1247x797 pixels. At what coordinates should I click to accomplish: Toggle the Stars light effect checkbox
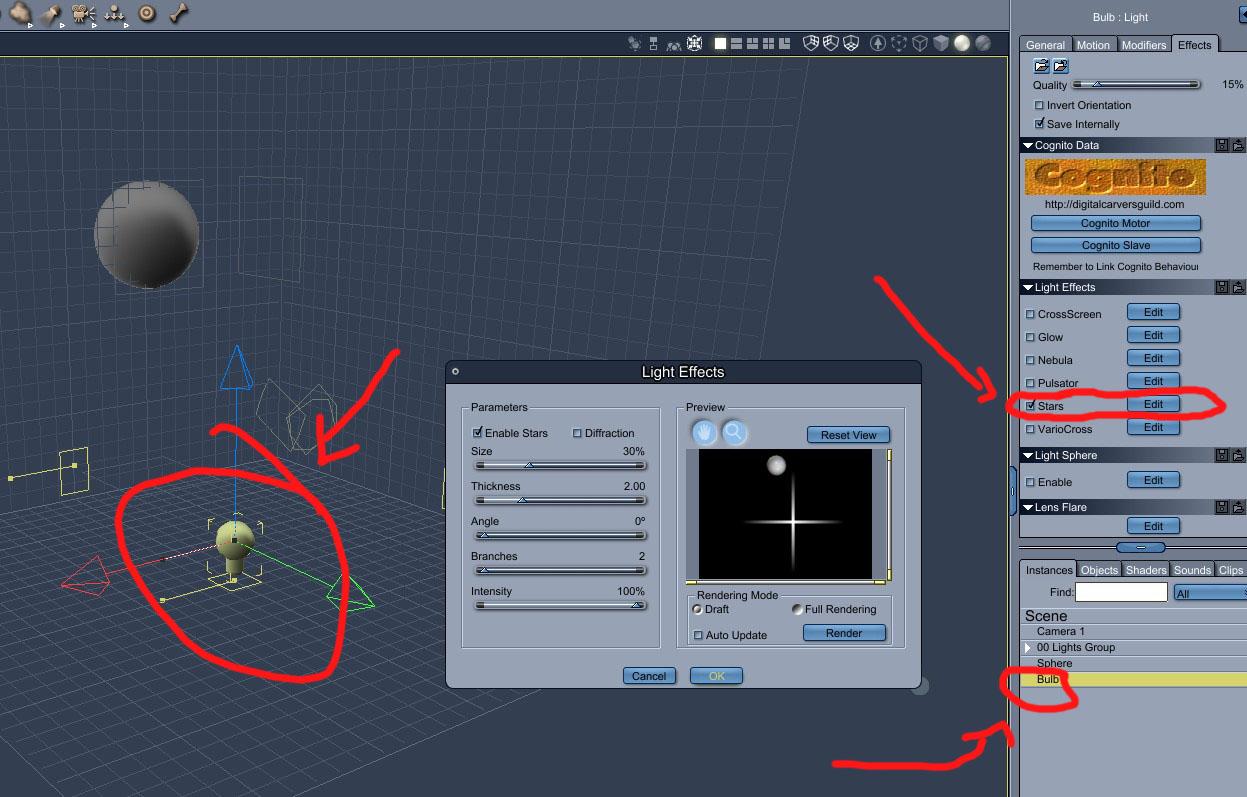tap(1030, 406)
